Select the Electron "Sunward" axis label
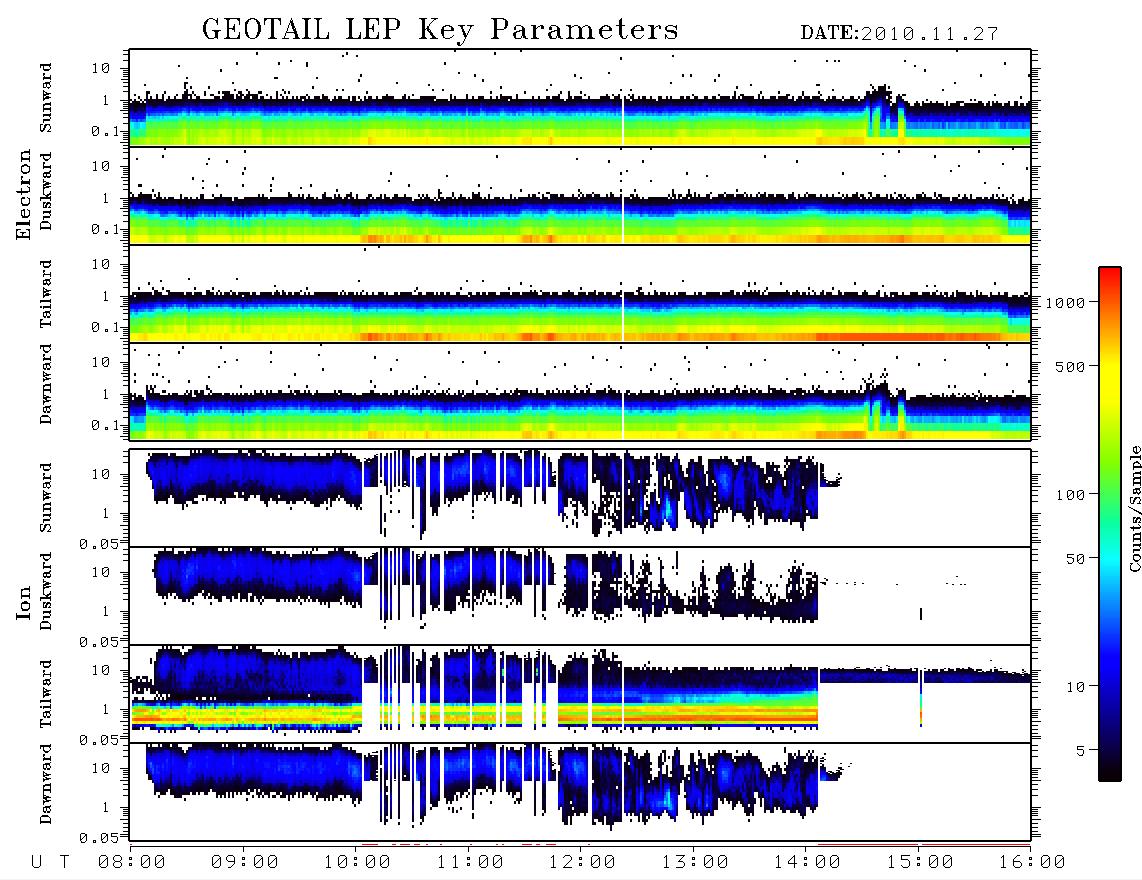The height and width of the screenshot is (880, 1142). click(x=46, y=98)
